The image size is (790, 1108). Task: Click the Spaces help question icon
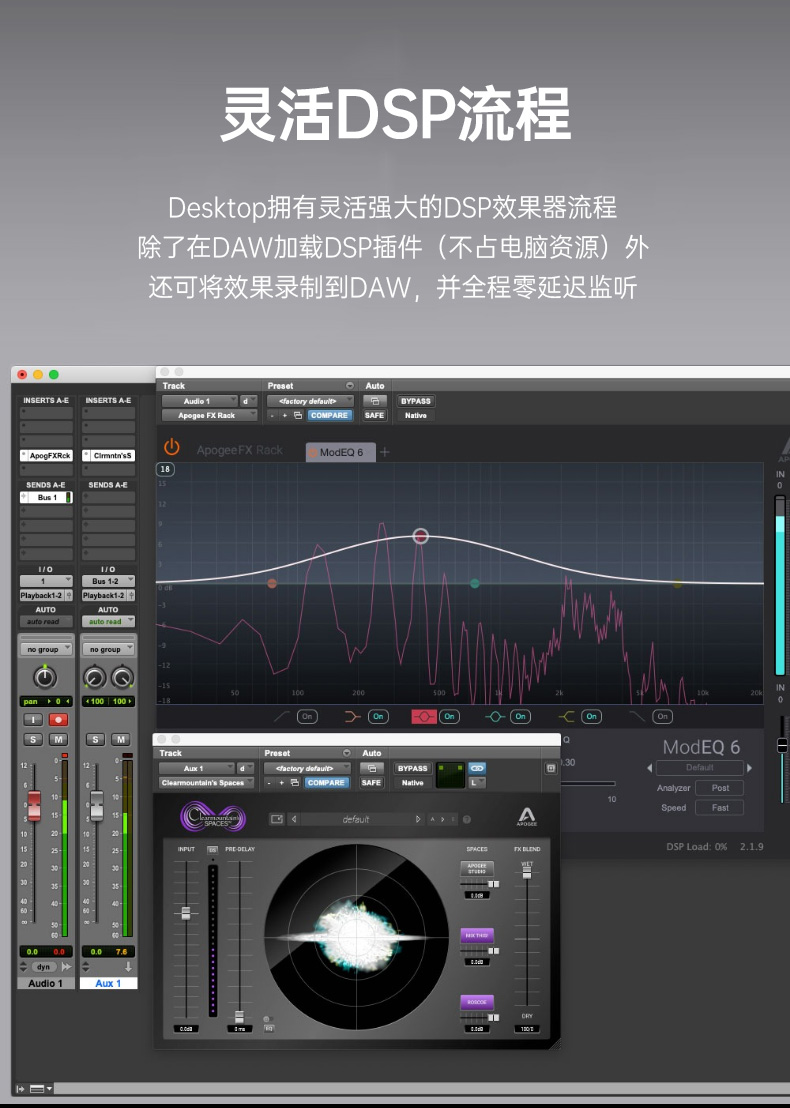coord(466,820)
